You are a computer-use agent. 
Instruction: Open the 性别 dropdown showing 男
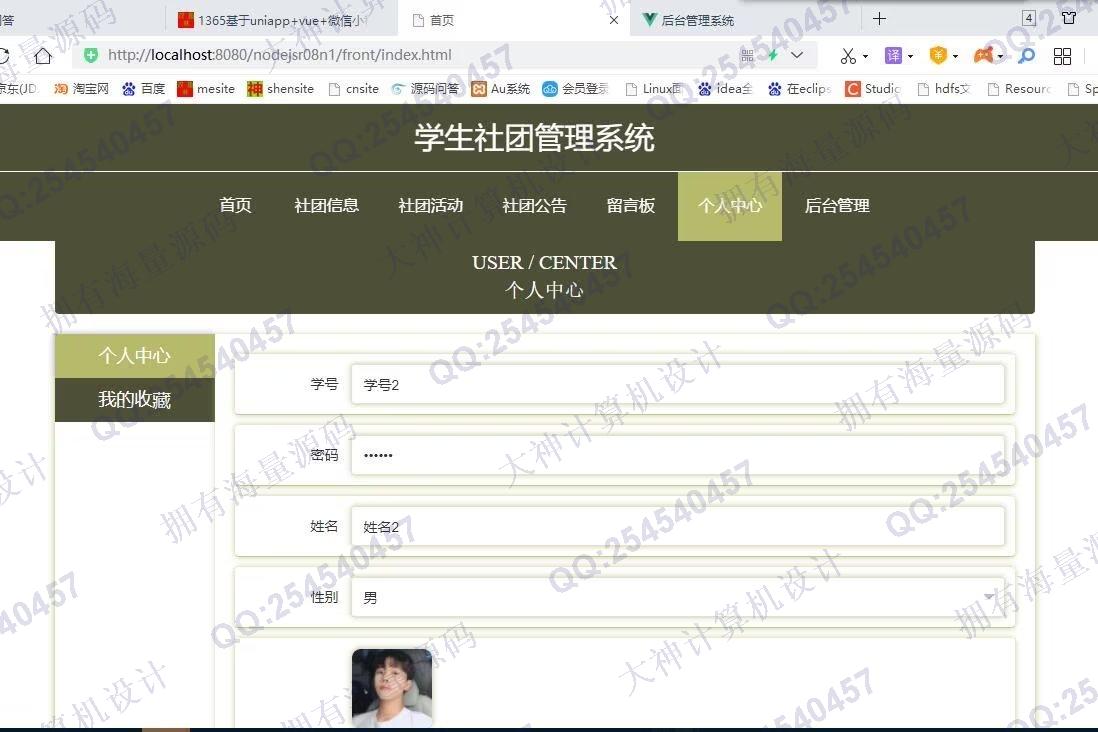tap(678, 598)
